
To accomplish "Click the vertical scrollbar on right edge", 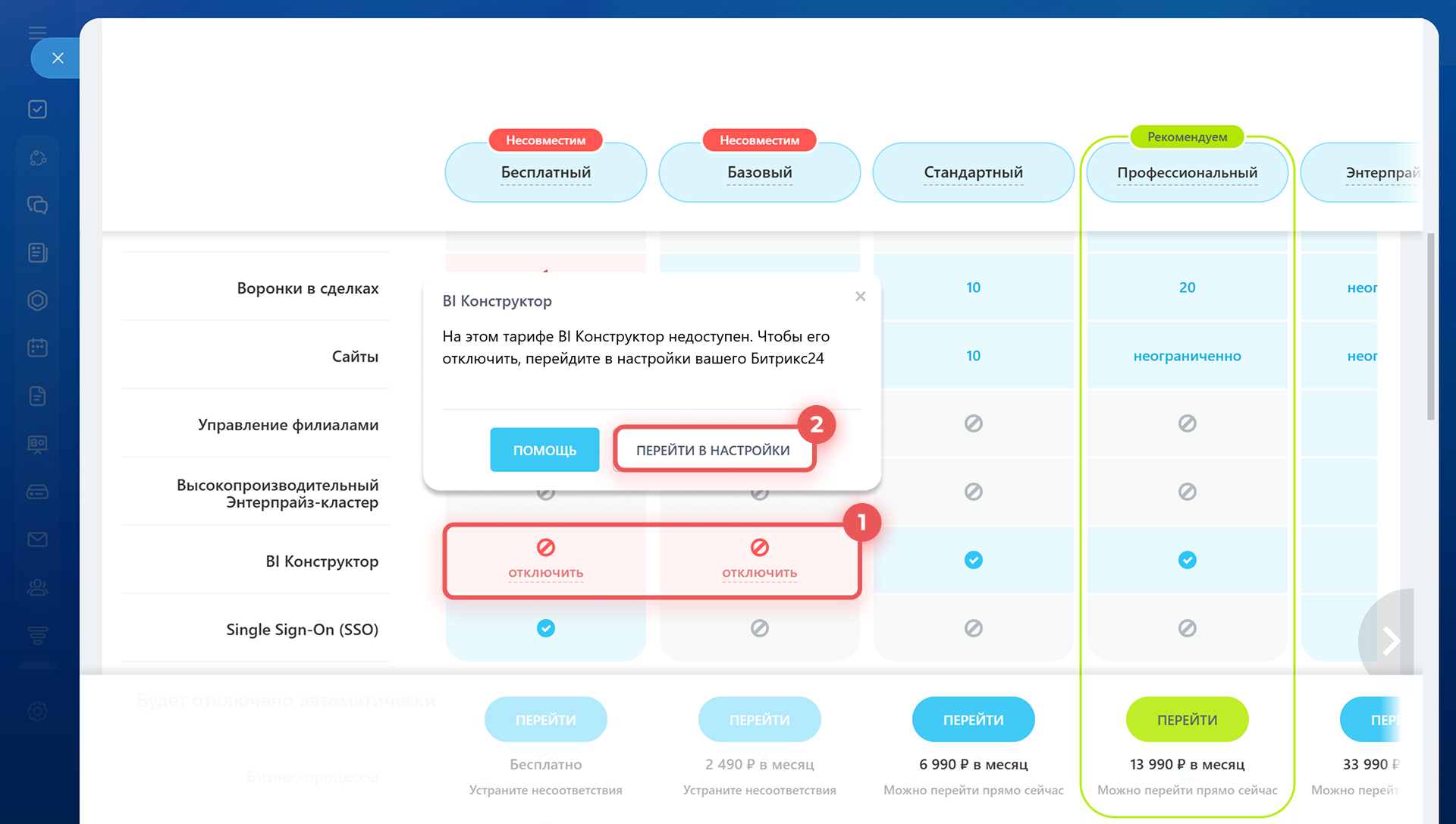I will pyautogui.click(x=1430, y=326).
